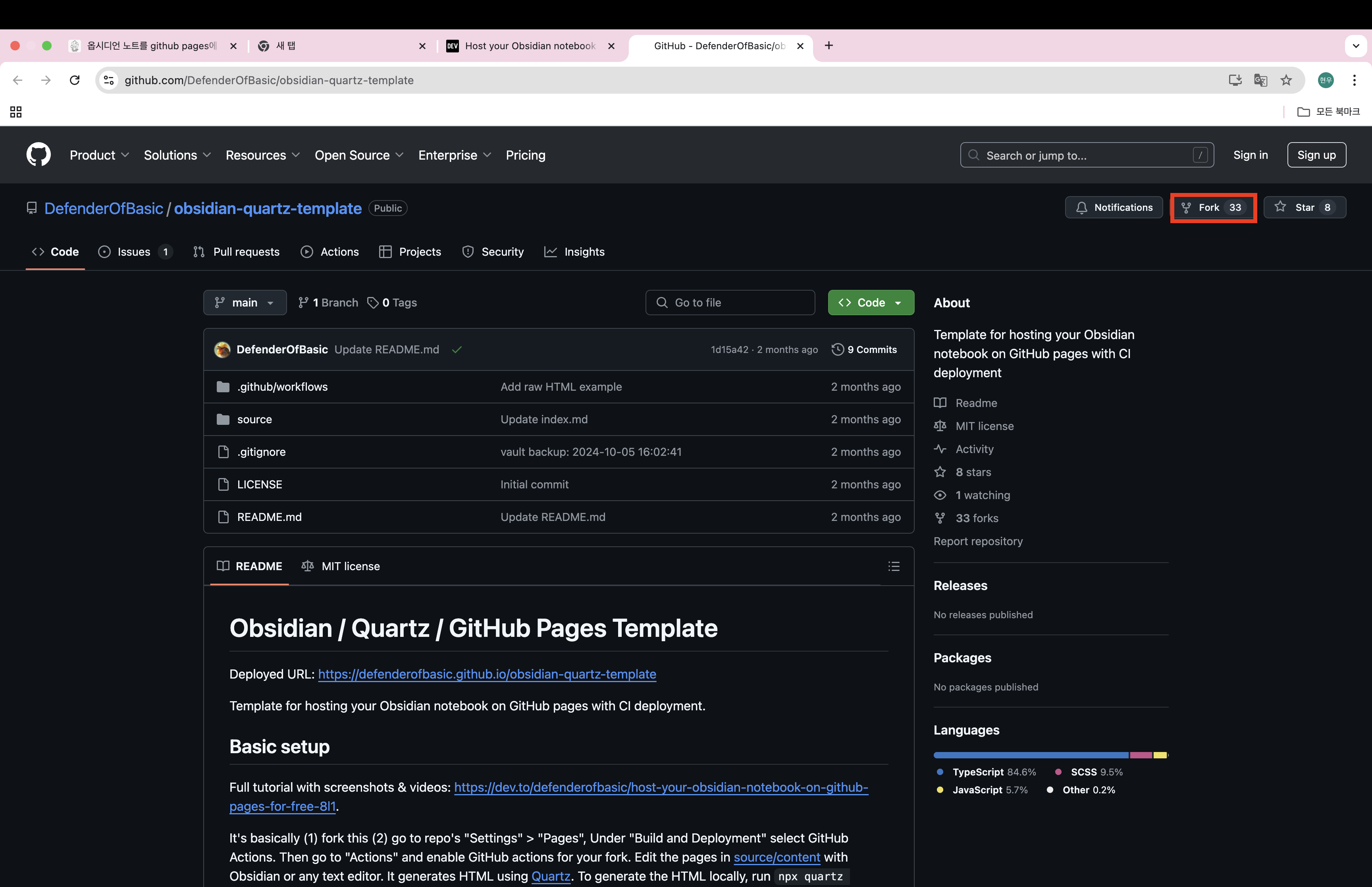The width and height of the screenshot is (1372, 887).
Task: Bookmark this page with the star icon
Action: coord(1286,80)
